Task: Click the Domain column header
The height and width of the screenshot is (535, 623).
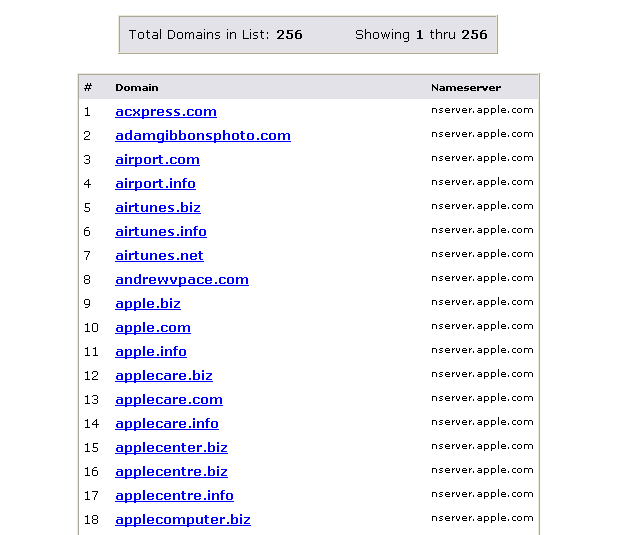Action: (x=136, y=88)
